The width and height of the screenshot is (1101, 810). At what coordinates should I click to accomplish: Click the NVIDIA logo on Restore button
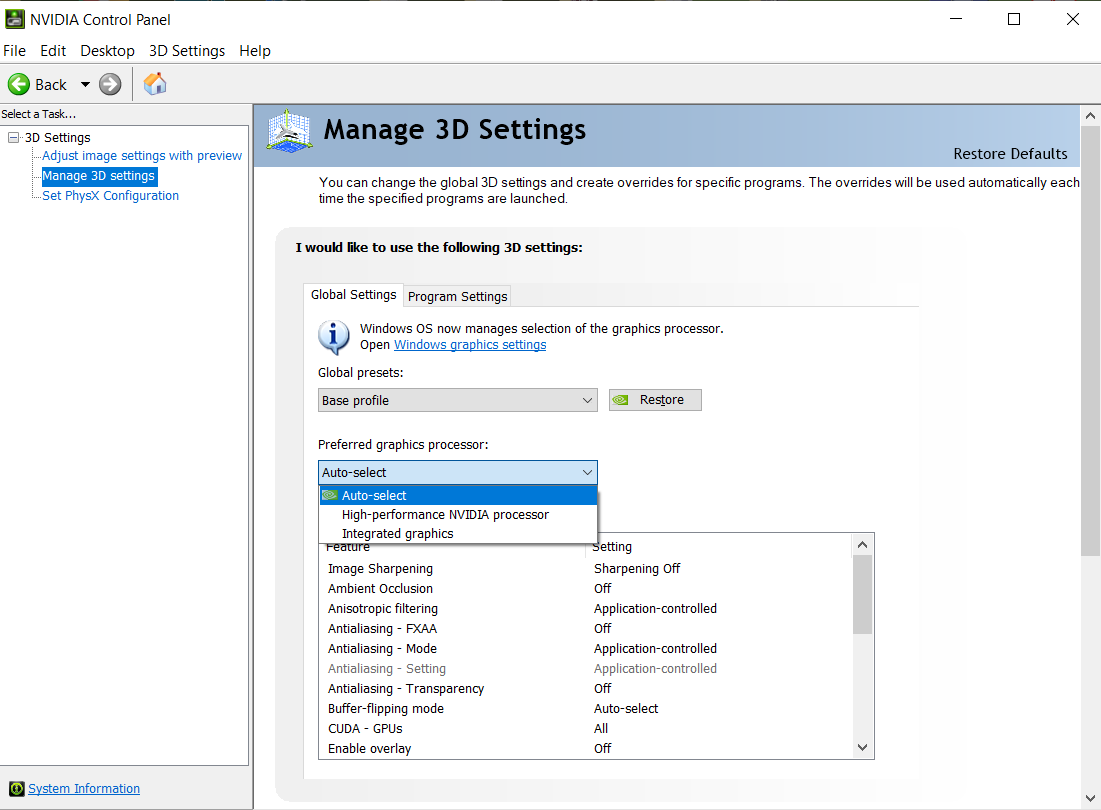621,400
